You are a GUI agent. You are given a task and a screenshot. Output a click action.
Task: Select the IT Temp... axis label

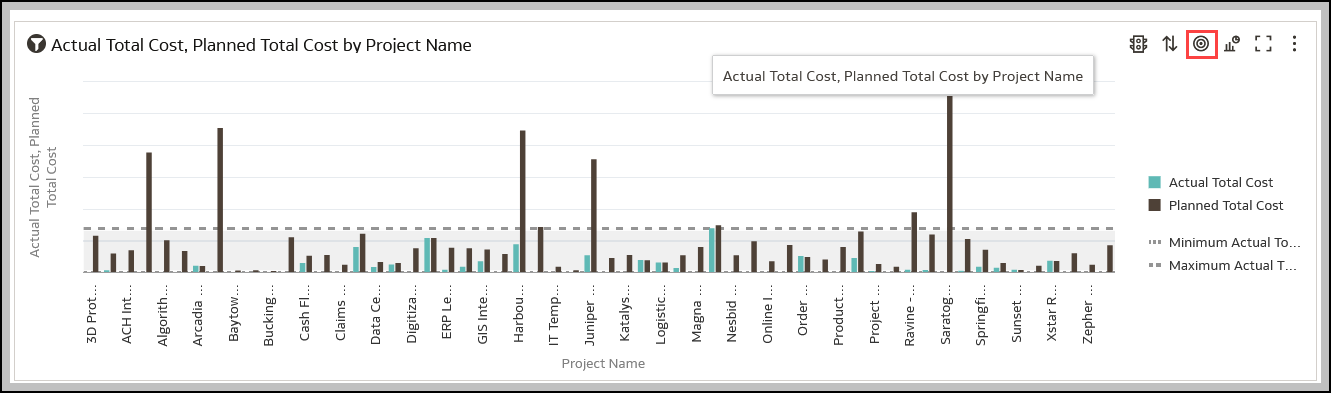pyautogui.click(x=554, y=314)
